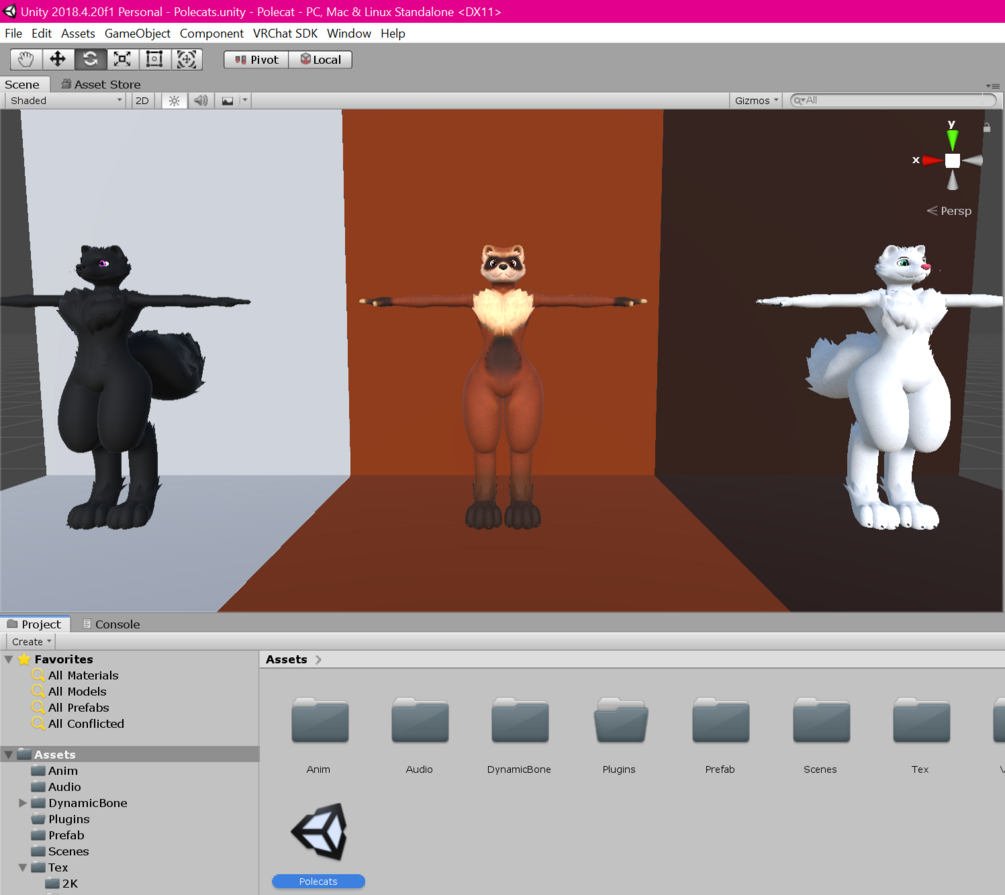The height and width of the screenshot is (895, 1005).
Task: Open the Assets menu
Action: coord(78,33)
